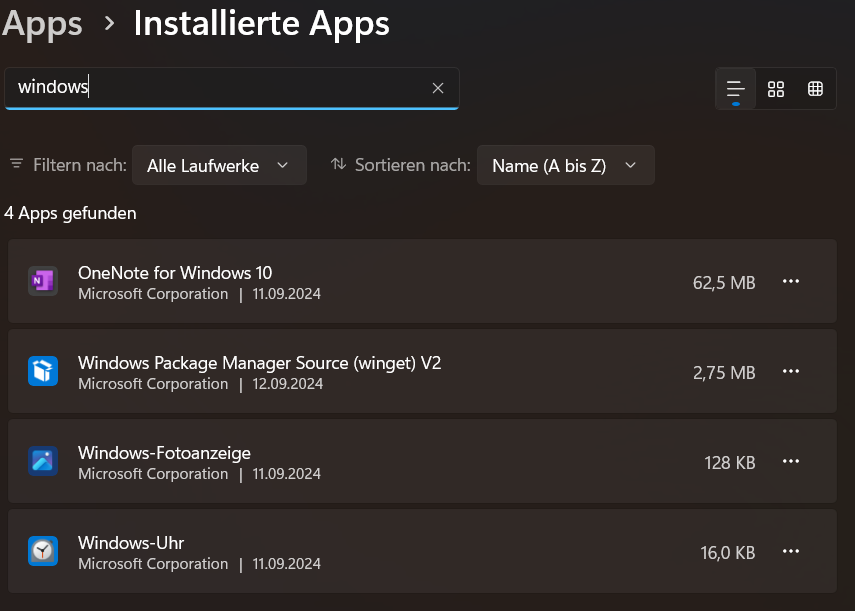The height and width of the screenshot is (611, 855).
Task: Switch to list view layout
Action: tap(736, 89)
